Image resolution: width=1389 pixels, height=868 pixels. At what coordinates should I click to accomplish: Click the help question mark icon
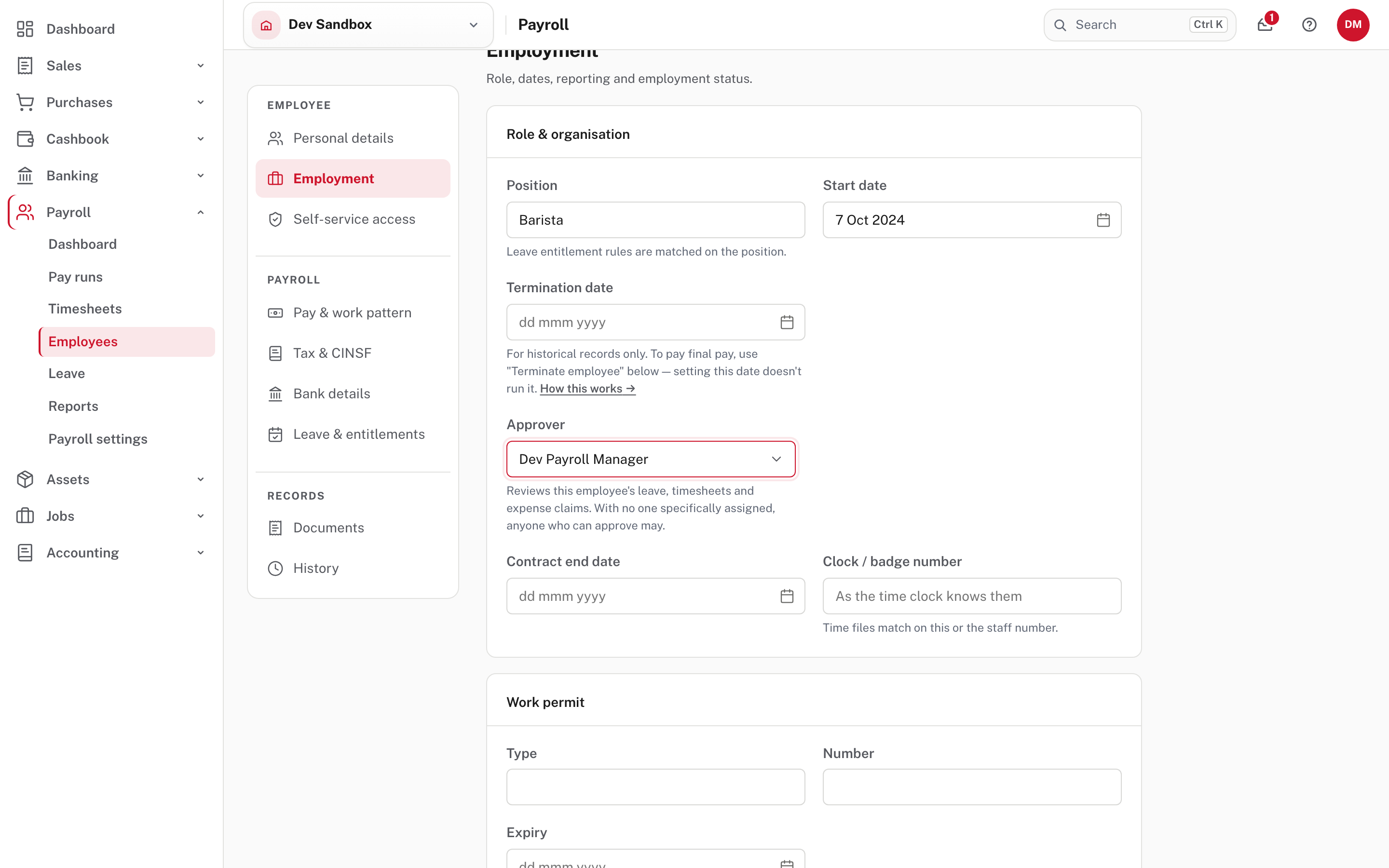tap(1309, 25)
